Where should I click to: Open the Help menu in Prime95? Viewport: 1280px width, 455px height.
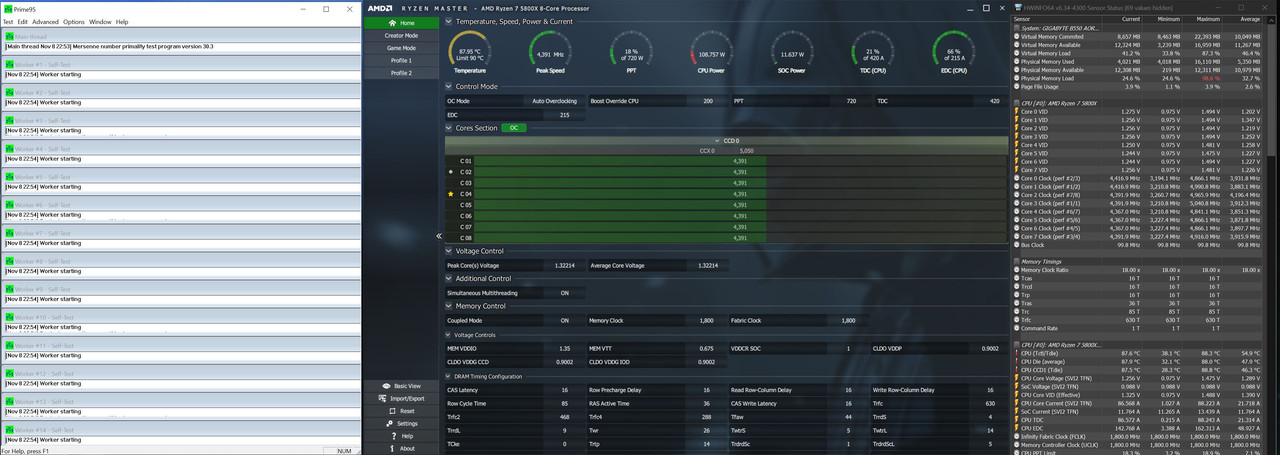point(122,21)
